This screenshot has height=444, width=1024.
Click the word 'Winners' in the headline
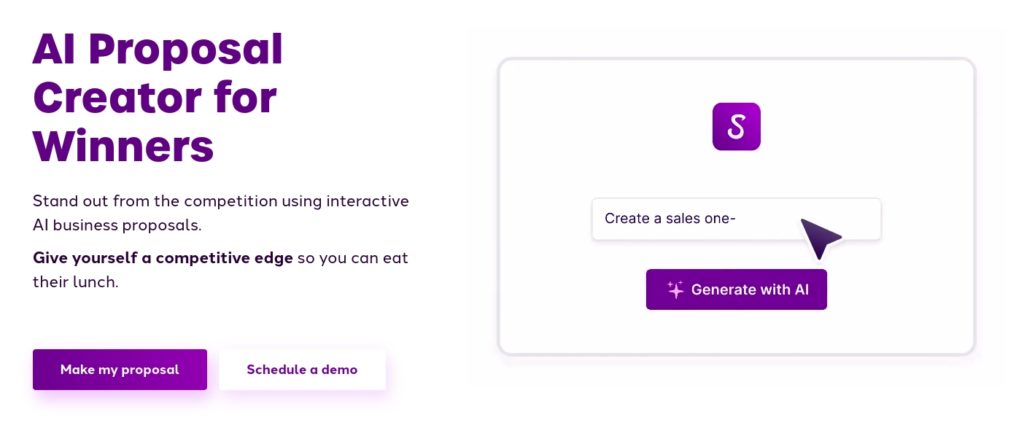pos(123,146)
